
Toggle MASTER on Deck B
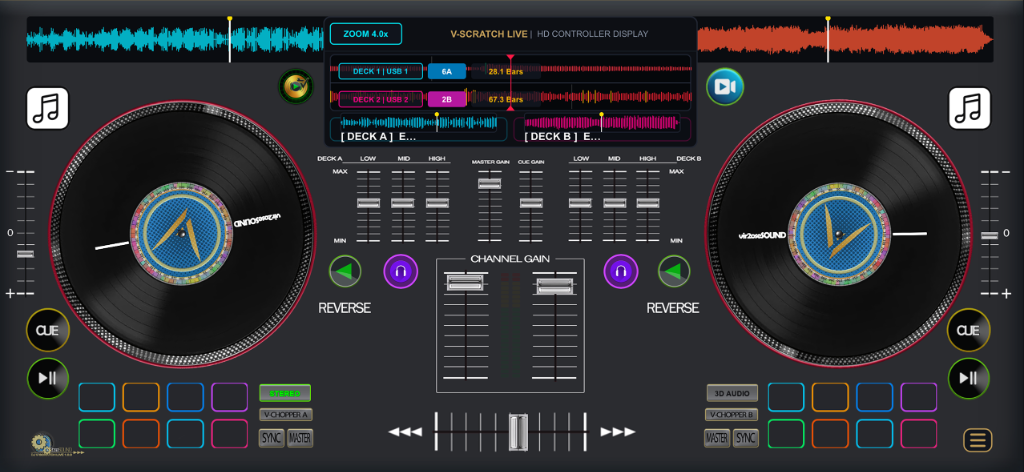717,438
